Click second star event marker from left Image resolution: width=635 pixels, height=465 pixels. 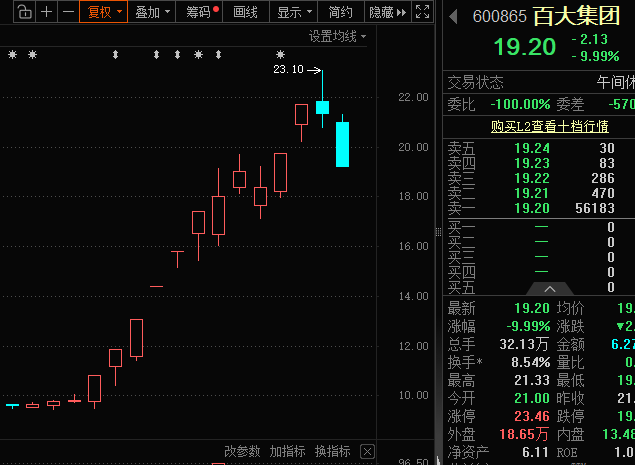tap(32, 54)
